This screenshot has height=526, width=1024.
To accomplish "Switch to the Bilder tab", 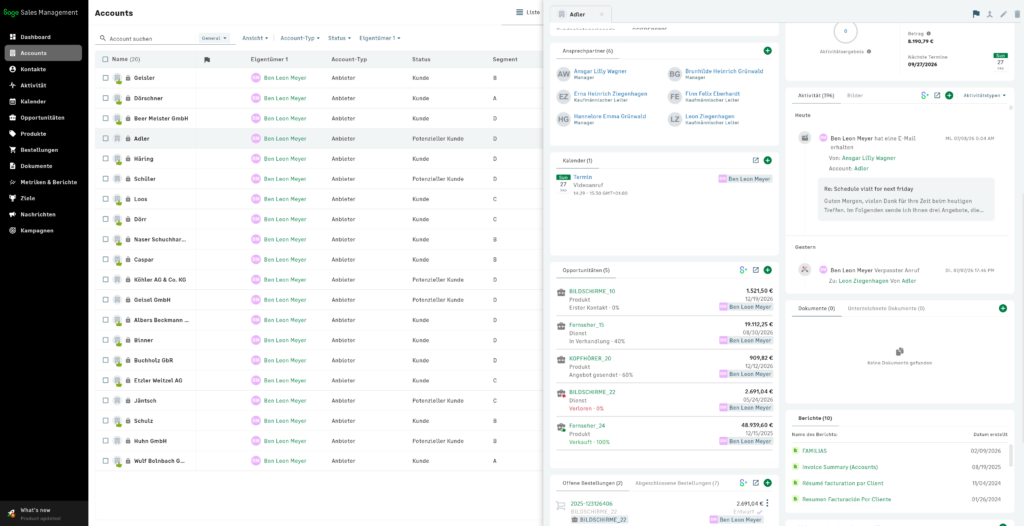I will (x=855, y=95).
